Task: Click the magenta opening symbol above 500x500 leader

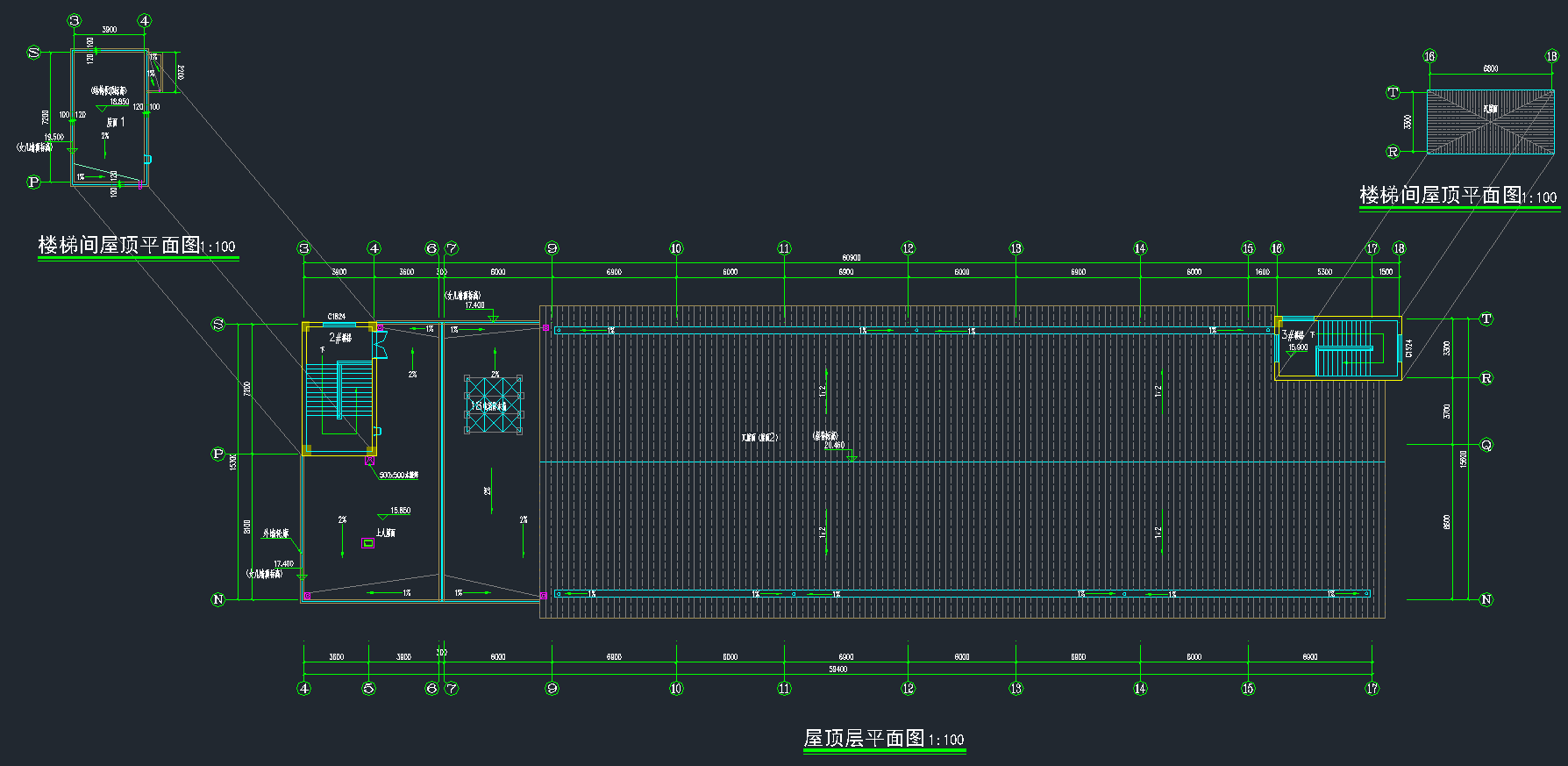Action: coord(370,460)
